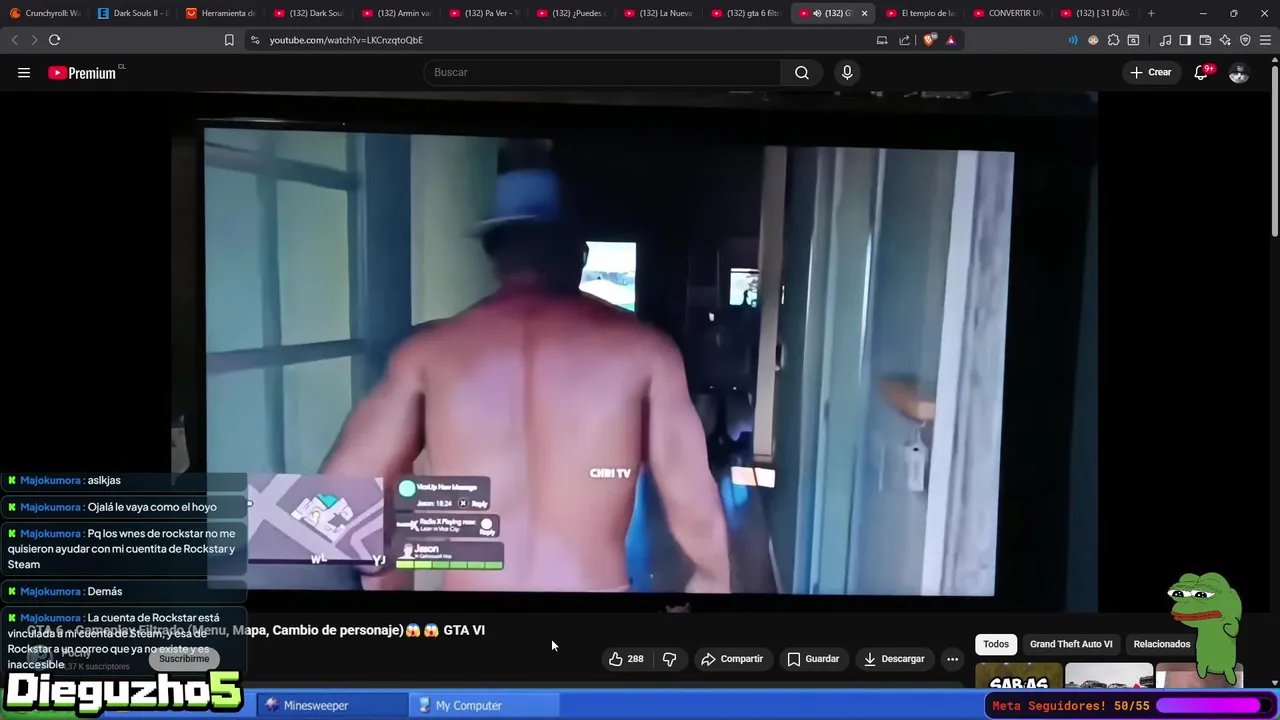Open Brave Rewards triangle icon
This screenshot has height=720, width=1280.
pyautogui.click(x=950, y=40)
